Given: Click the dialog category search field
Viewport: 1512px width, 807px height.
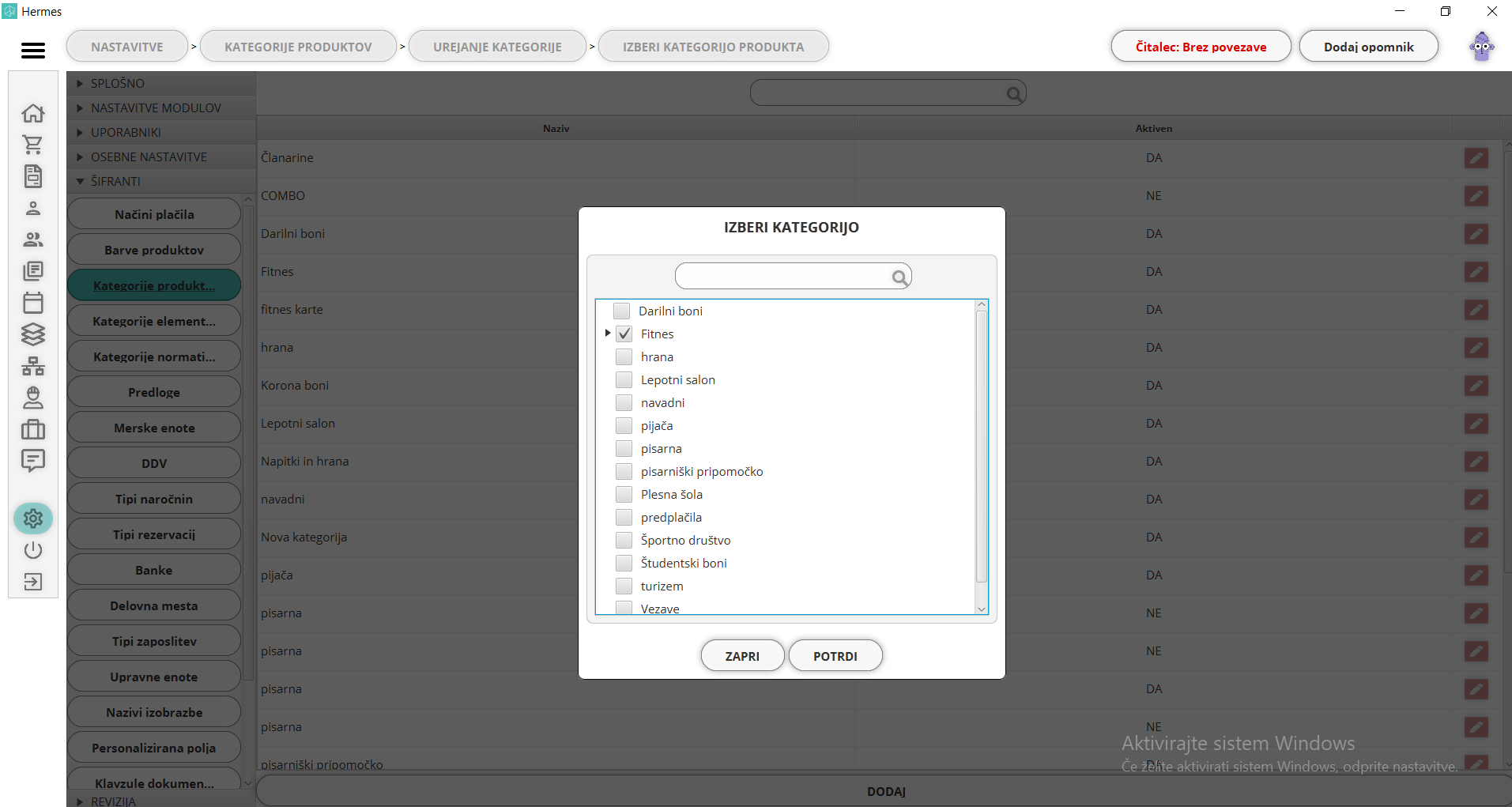Looking at the screenshot, I should 793,277.
